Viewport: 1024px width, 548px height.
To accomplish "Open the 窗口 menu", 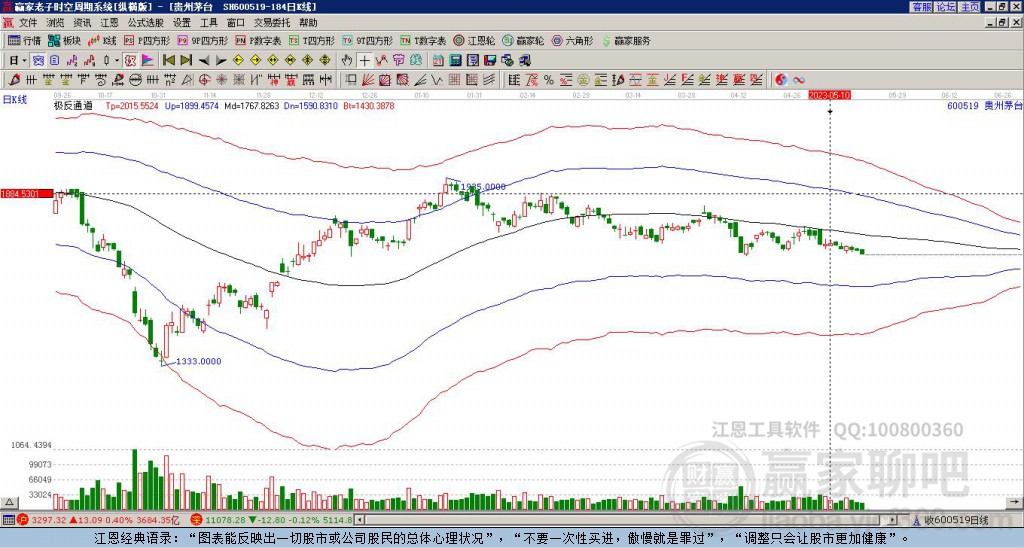I will pyautogui.click(x=236, y=23).
